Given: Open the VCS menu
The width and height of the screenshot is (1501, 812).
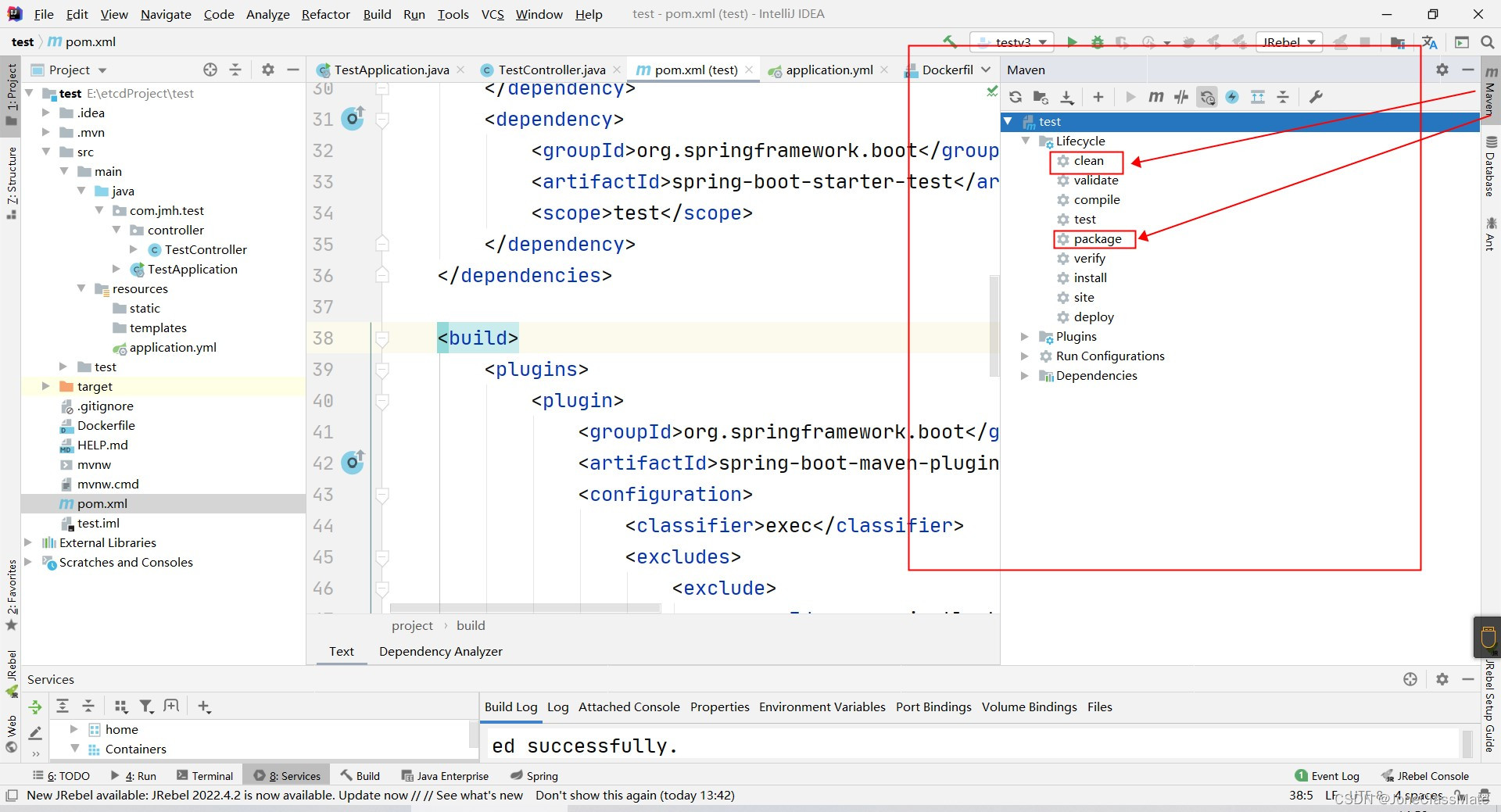Looking at the screenshot, I should point(493,14).
